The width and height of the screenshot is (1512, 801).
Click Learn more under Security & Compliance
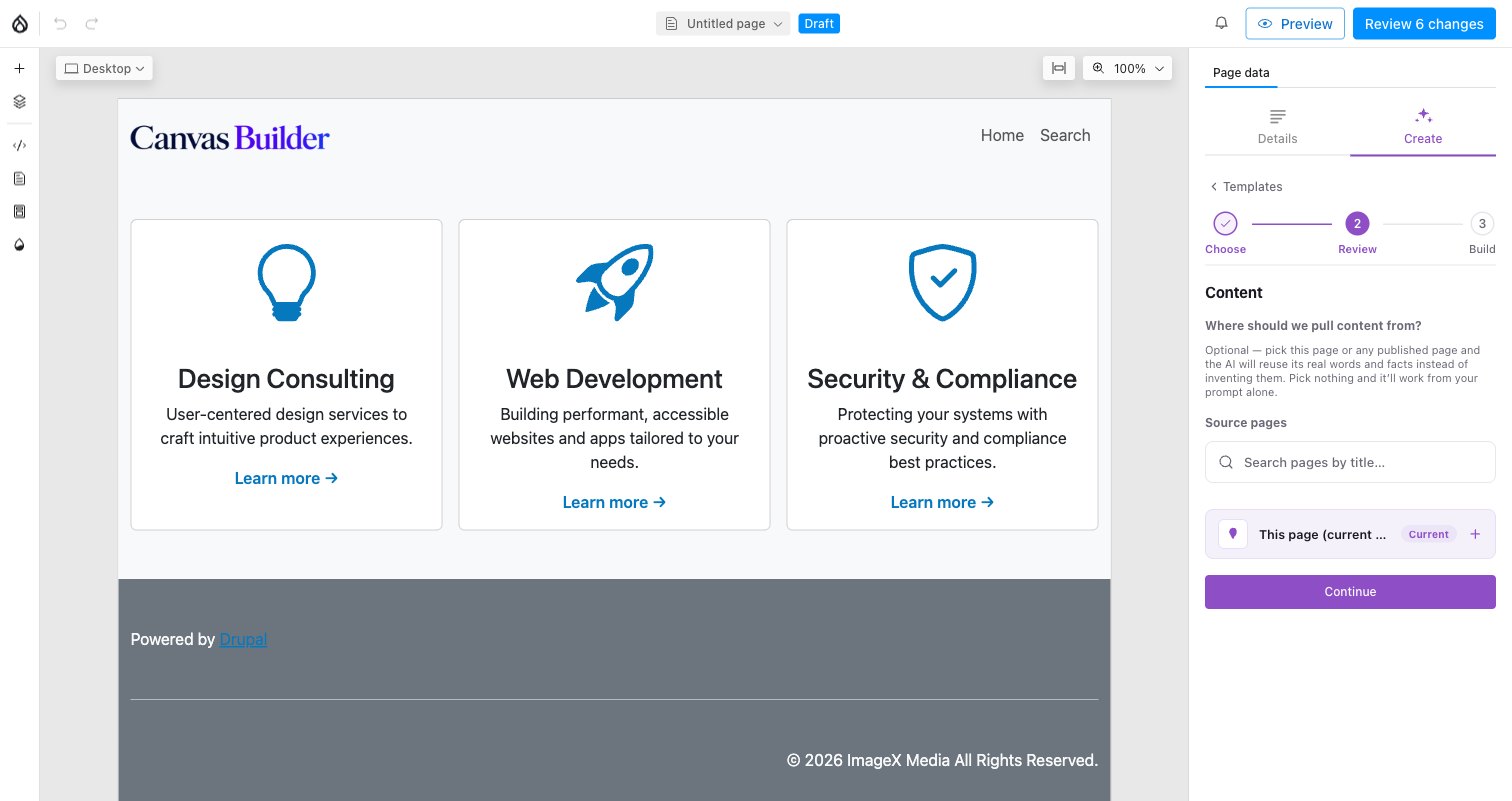[x=942, y=503]
